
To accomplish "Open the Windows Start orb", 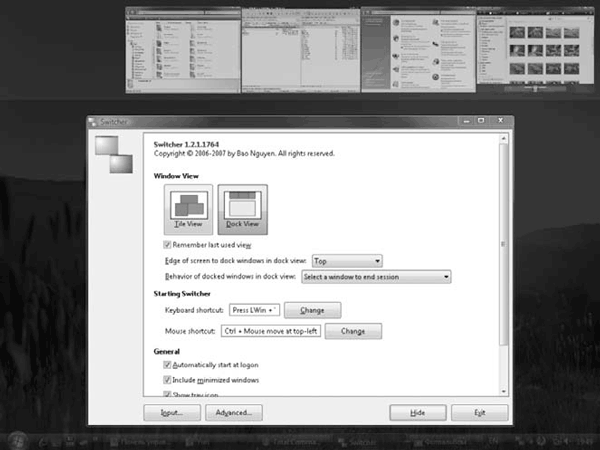I will [x=17, y=439].
